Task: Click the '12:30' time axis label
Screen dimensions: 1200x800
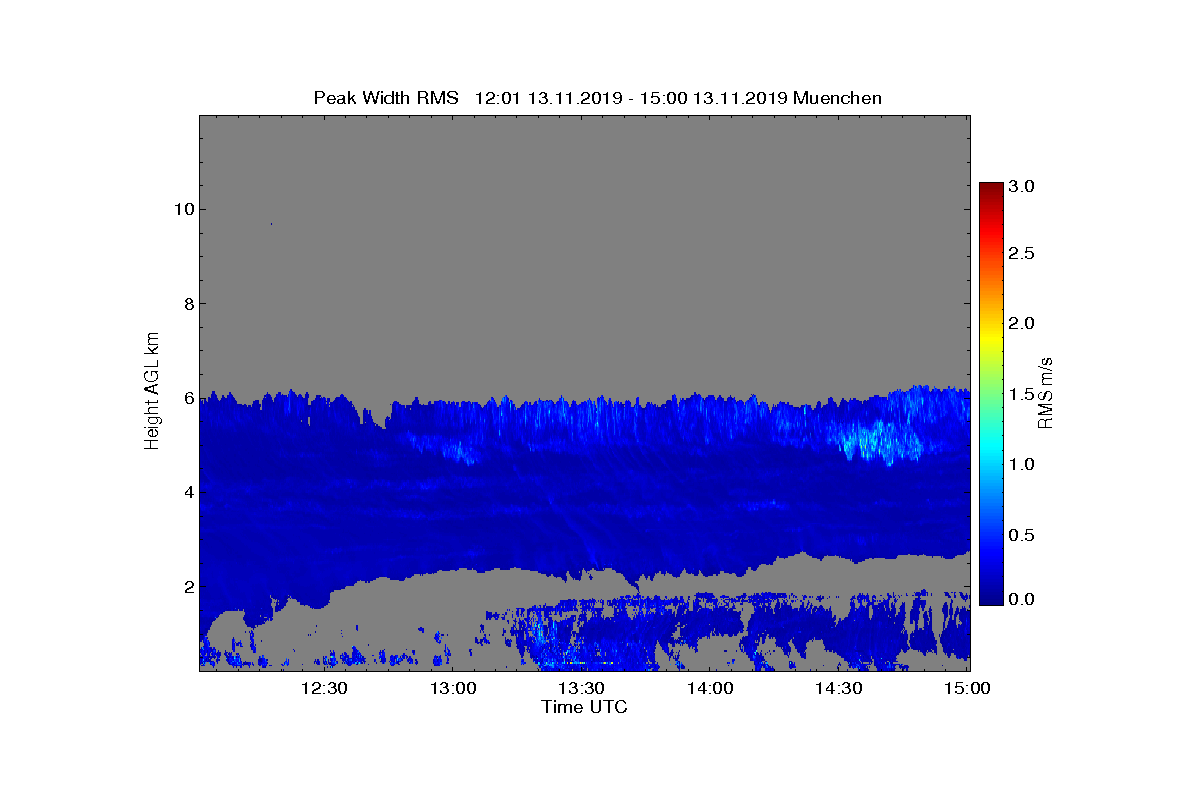Action: 324,689
